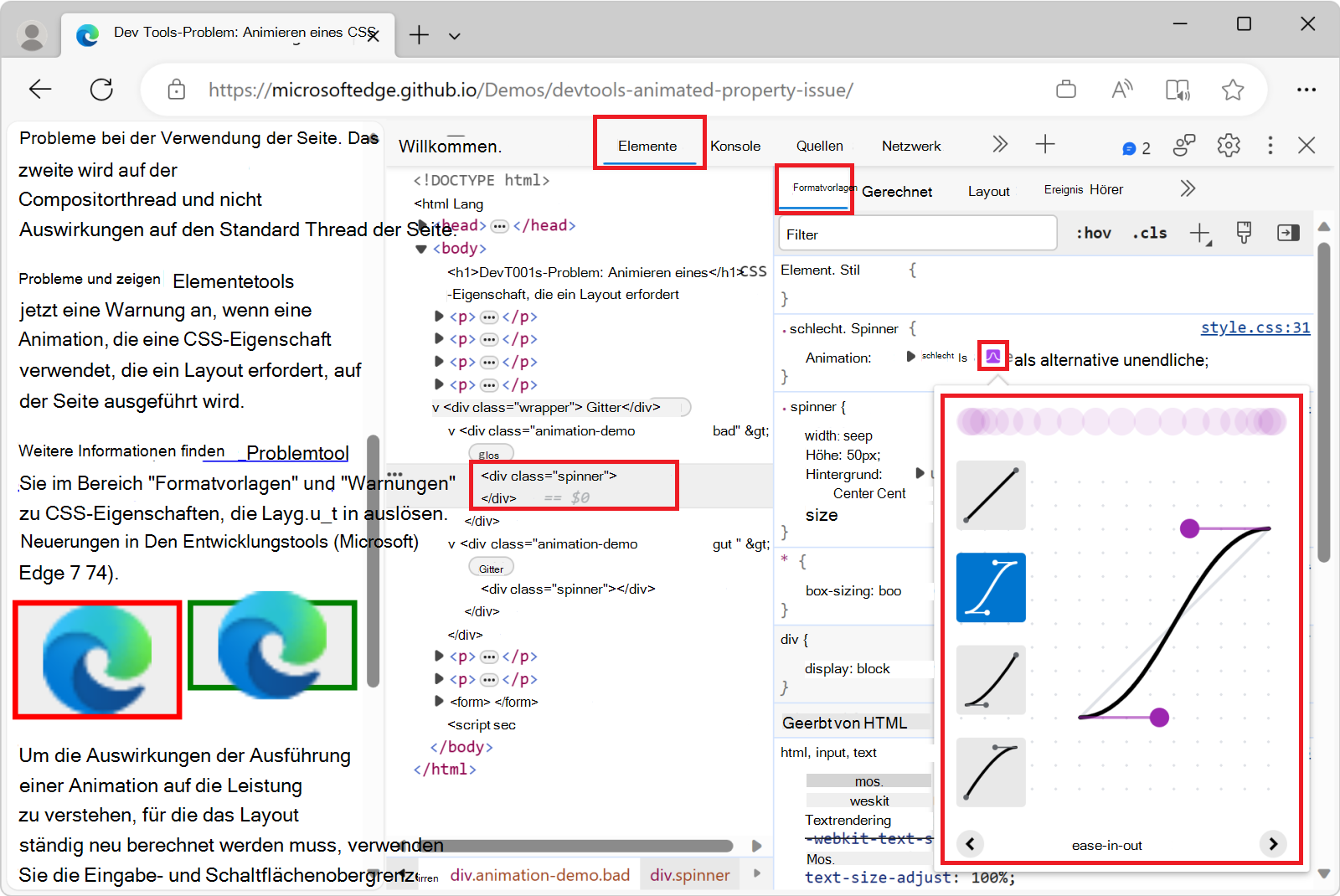Switch to the Konsole tab
The image size is (1340, 896).
coord(735,146)
